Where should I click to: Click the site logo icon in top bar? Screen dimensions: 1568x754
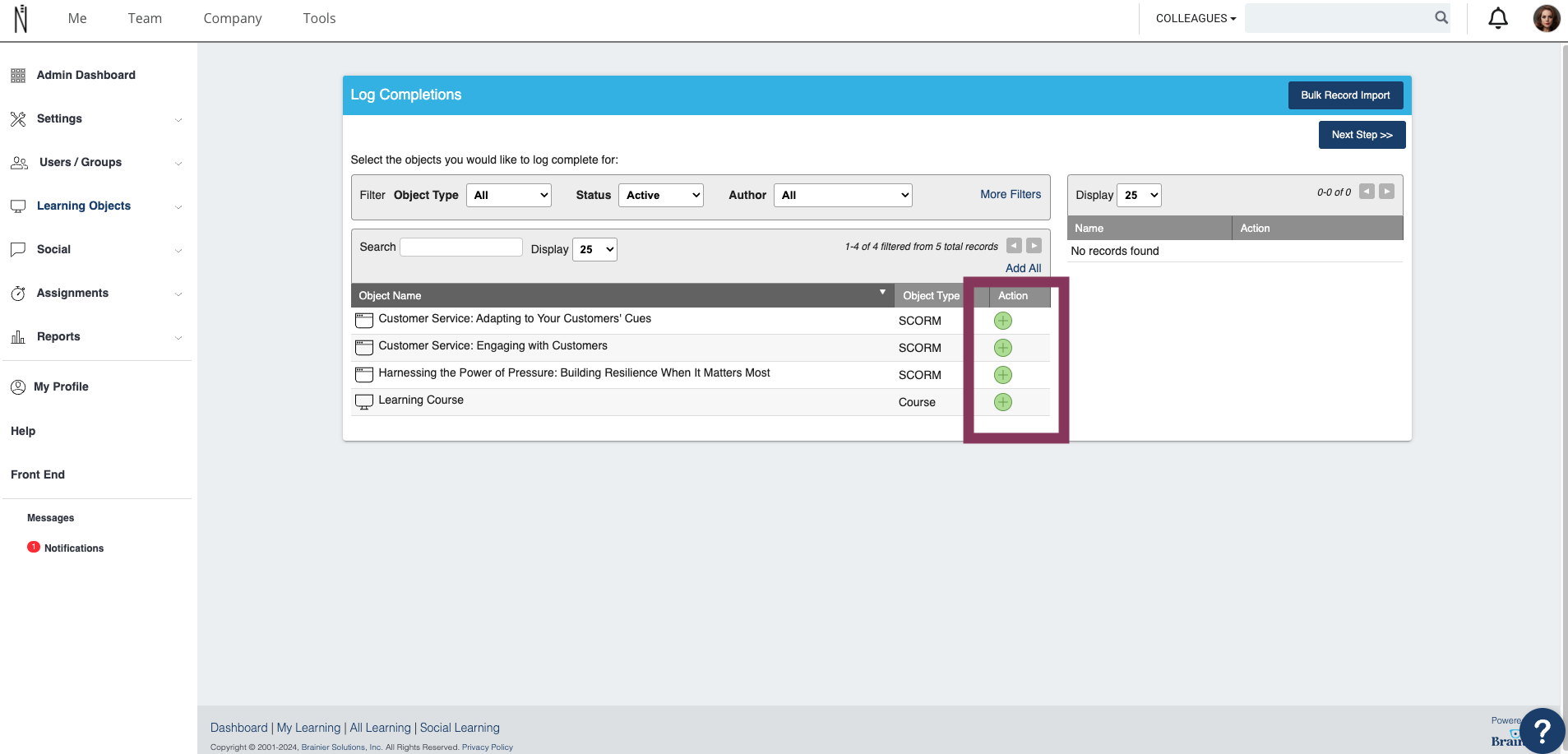click(x=21, y=18)
